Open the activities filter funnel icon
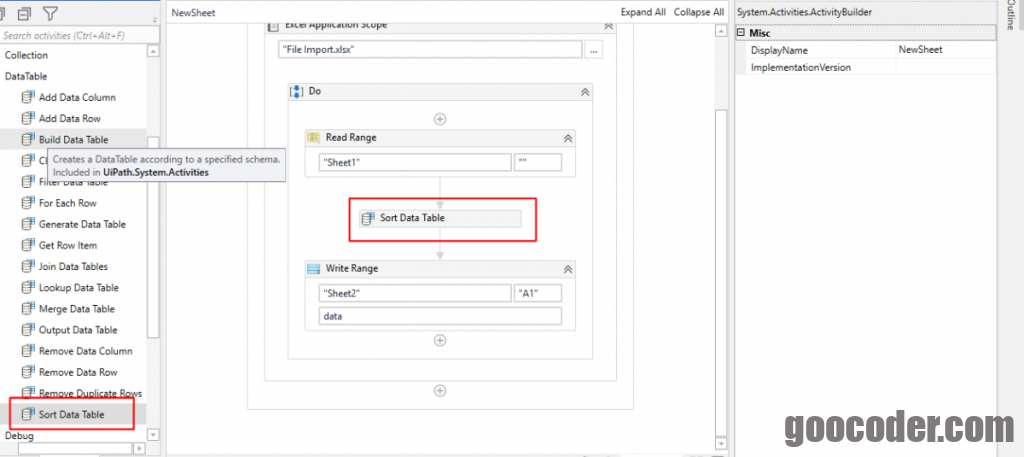The image size is (1024, 457). point(50,12)
